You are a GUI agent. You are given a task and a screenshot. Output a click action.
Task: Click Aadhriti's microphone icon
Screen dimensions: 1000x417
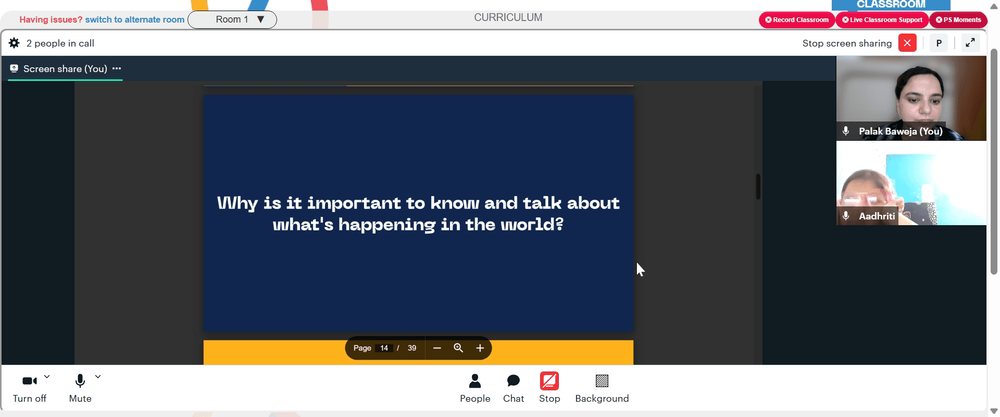click(846, 216)
